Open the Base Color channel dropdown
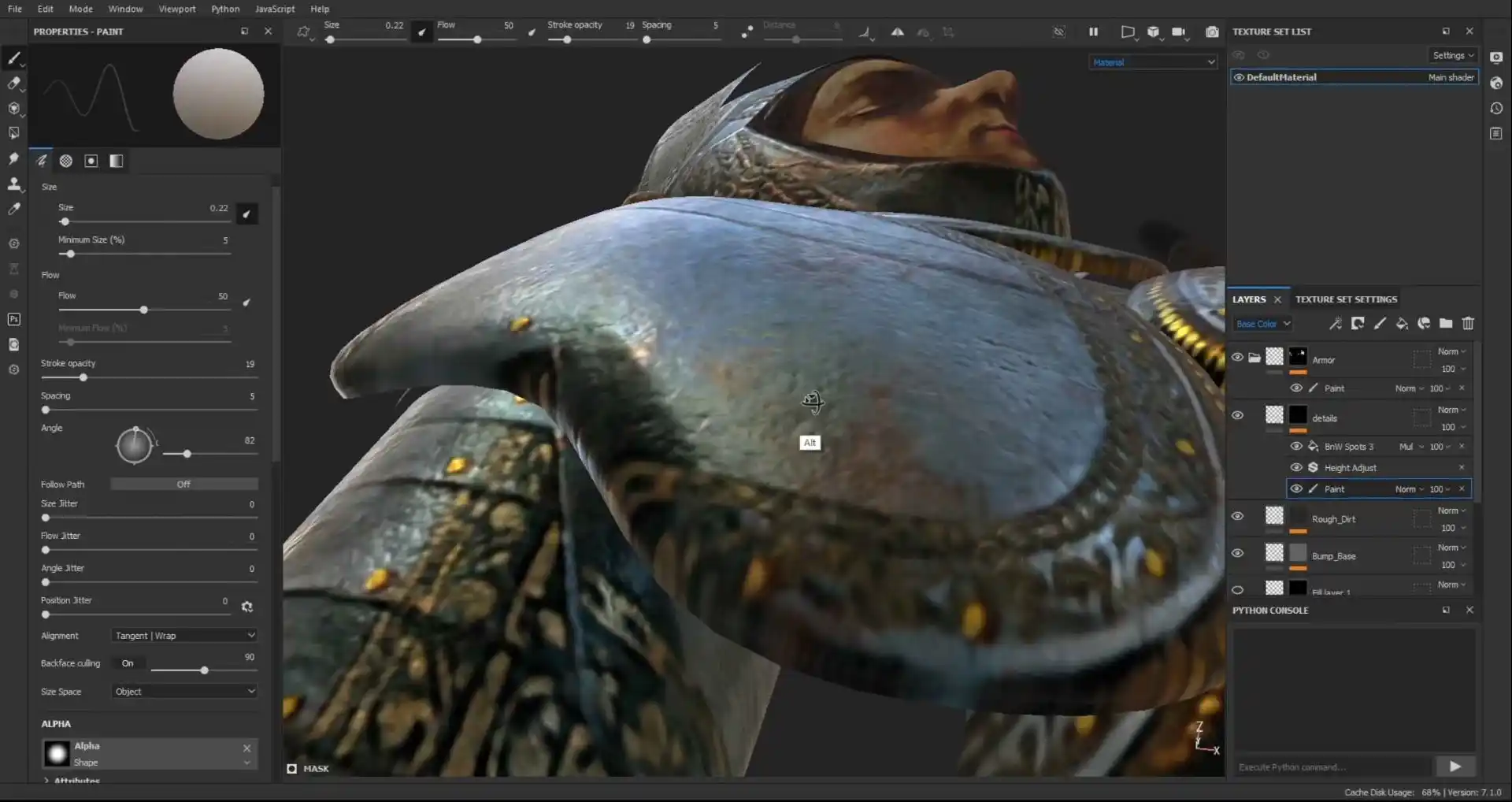Image resolution: width=1512 pixels, height=802 pixels. [x=1262, y=324]
